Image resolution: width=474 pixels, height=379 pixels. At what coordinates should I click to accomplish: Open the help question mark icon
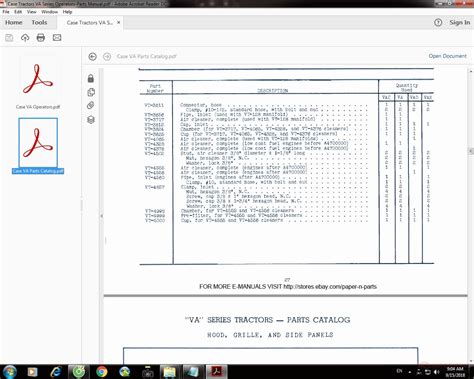click(x=438, y=23)
